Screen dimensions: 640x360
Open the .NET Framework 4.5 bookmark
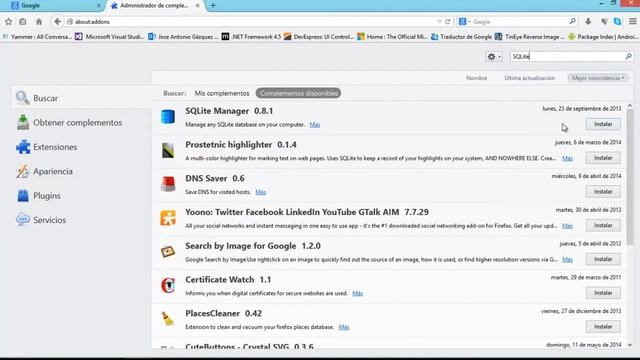click(251, 37)
